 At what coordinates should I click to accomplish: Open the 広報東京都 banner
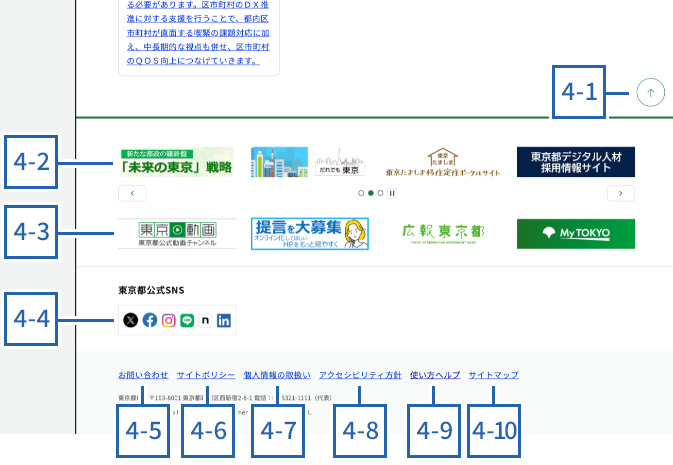pyautogui.click(x=443, y=234)
